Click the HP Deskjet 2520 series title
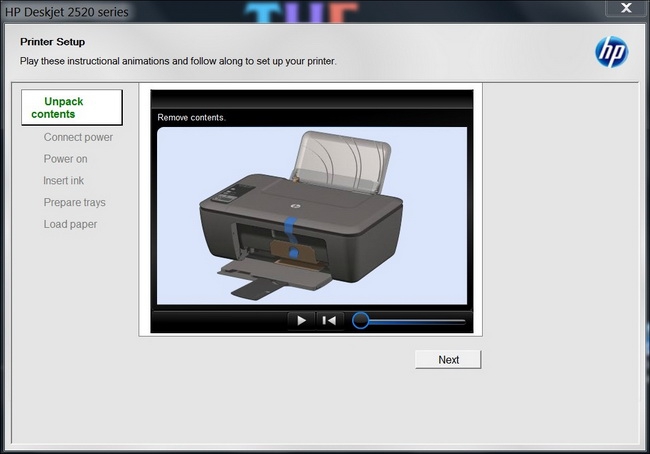The height and width of the screenshot is (454, 650). pyautogui.click(x=67, y=12)
